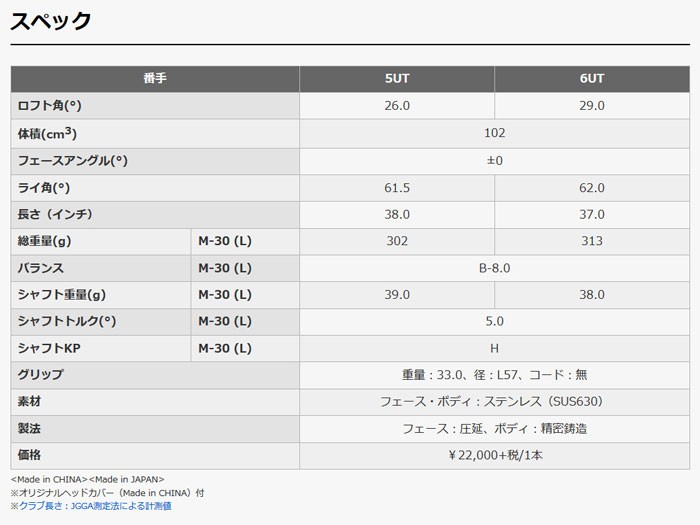Select the B-8.0 balance value
The image size is (700, 525).
[x=494, y=268]
